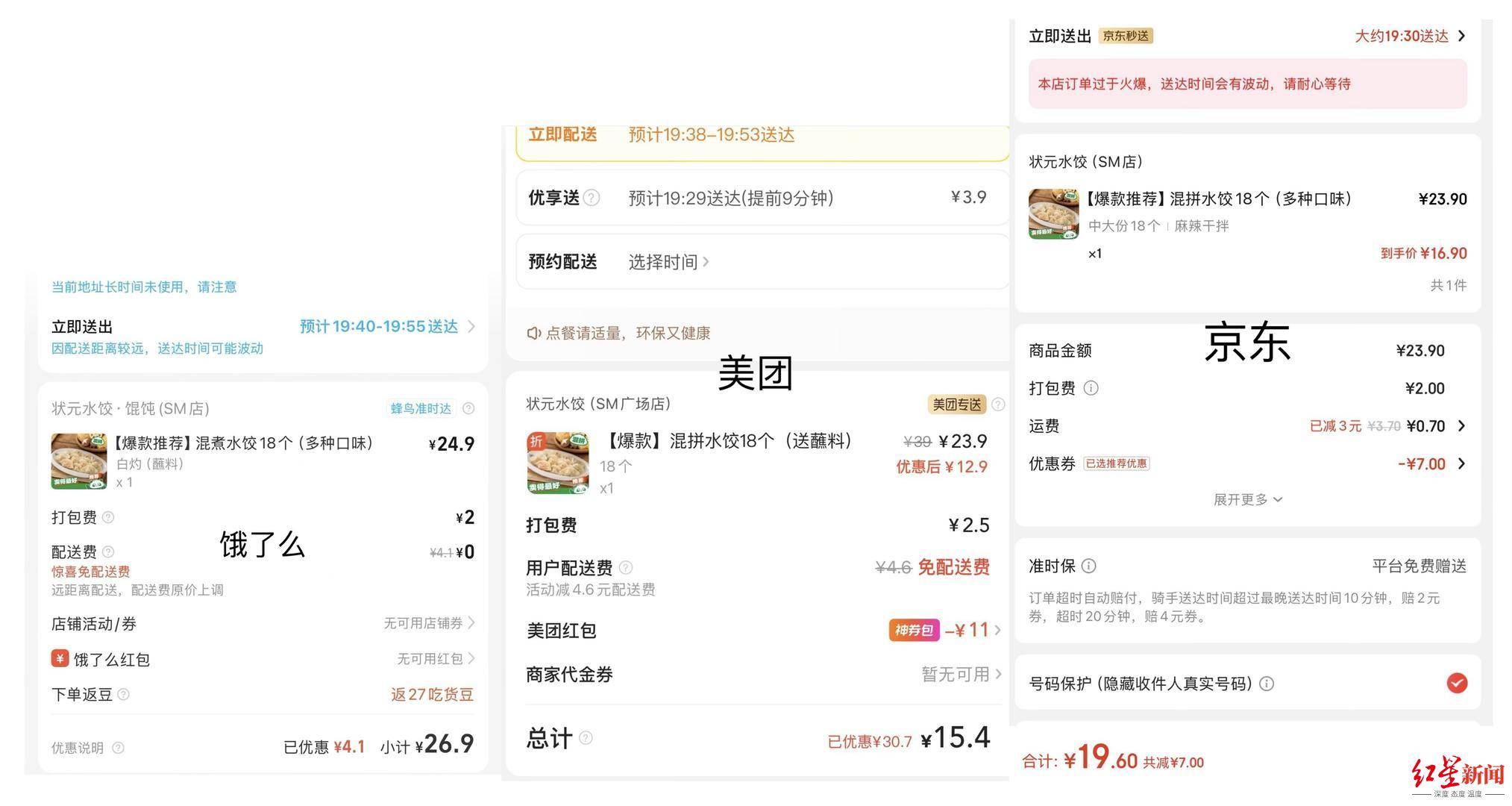The width and height of the screenshot is (1512, 806).
Task: Click help icon beside 美团 总计
Action: (586, 738)
